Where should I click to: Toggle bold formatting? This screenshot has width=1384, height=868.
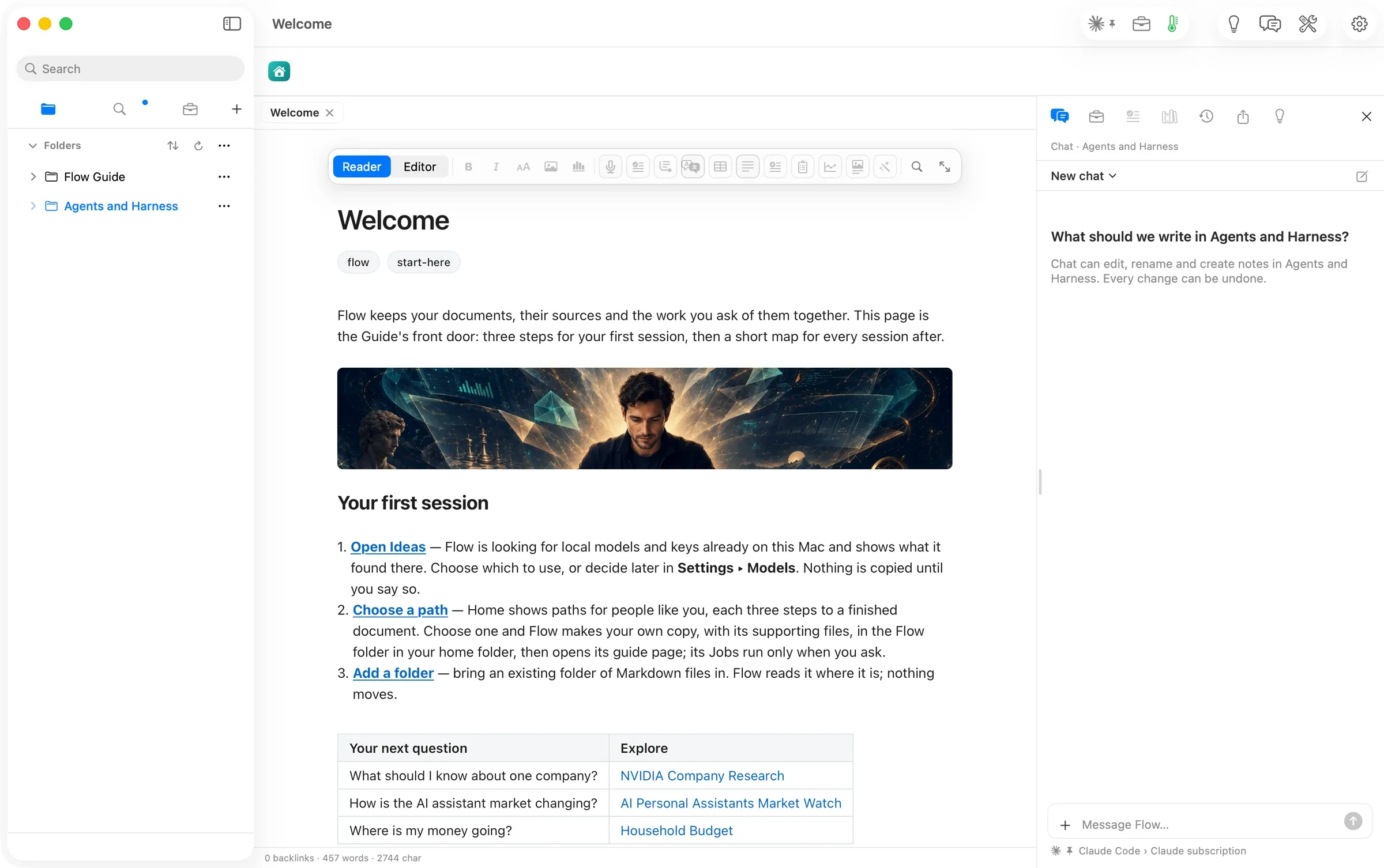pyautogui.click(x=468, y=167)
